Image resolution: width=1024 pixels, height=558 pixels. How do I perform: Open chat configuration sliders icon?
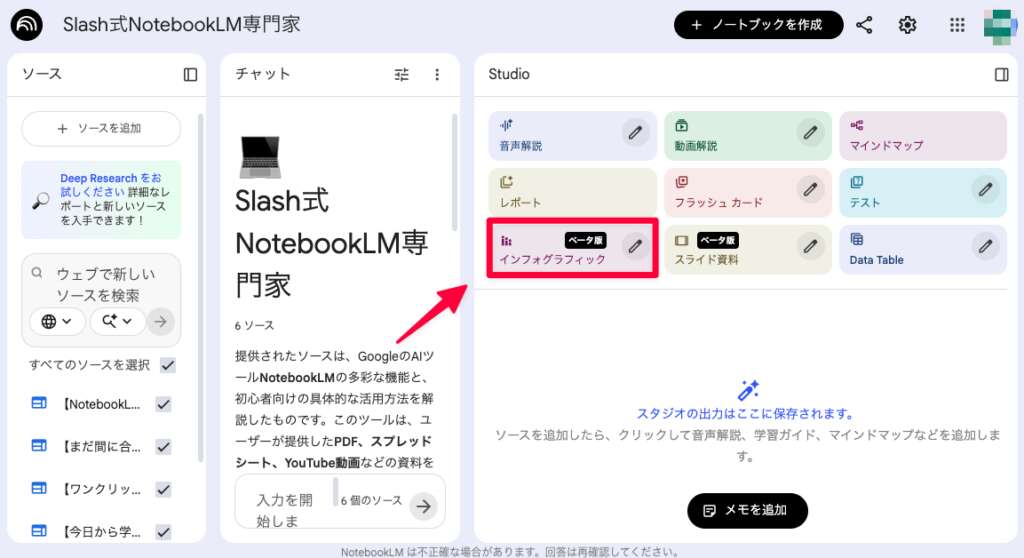(x=402, y=74)
